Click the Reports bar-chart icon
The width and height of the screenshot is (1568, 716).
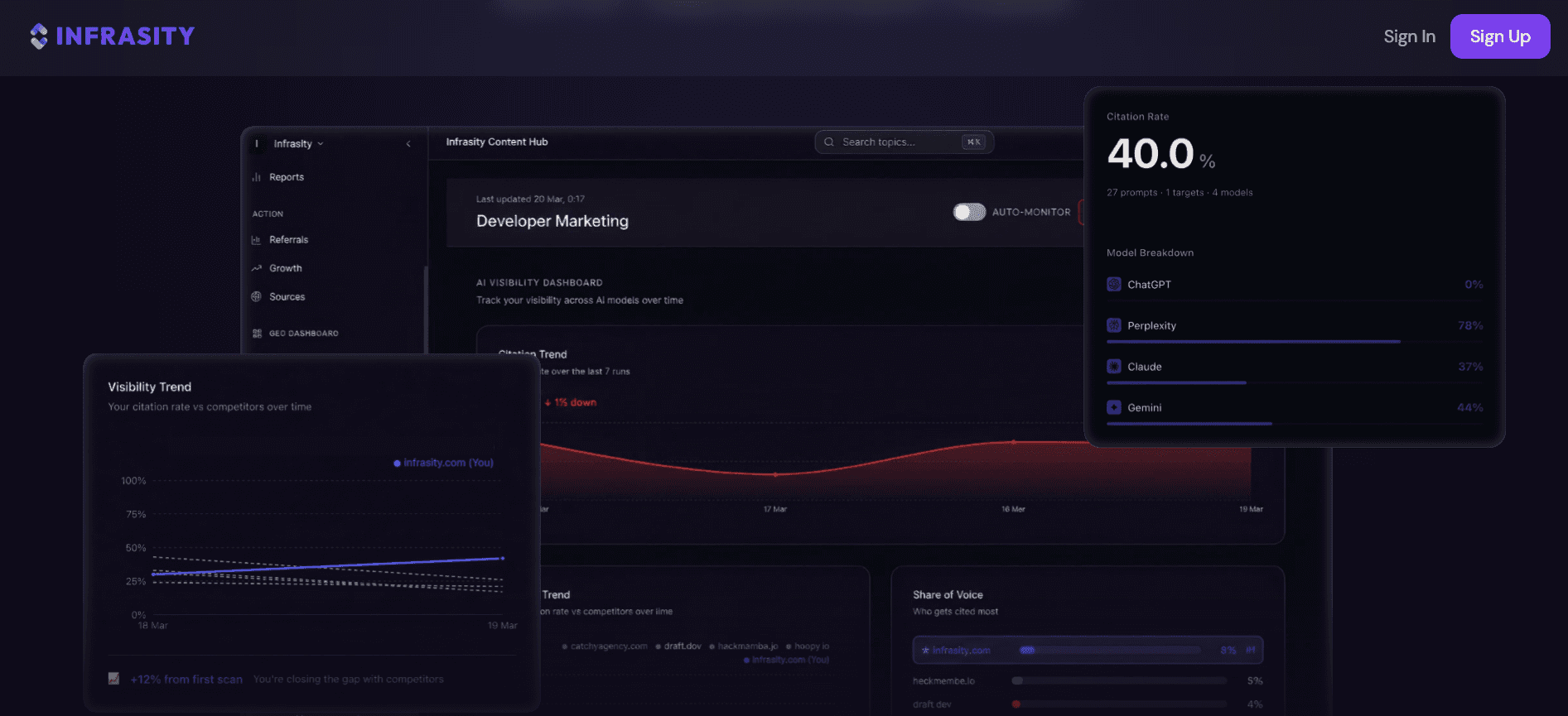tap(256, 177)
